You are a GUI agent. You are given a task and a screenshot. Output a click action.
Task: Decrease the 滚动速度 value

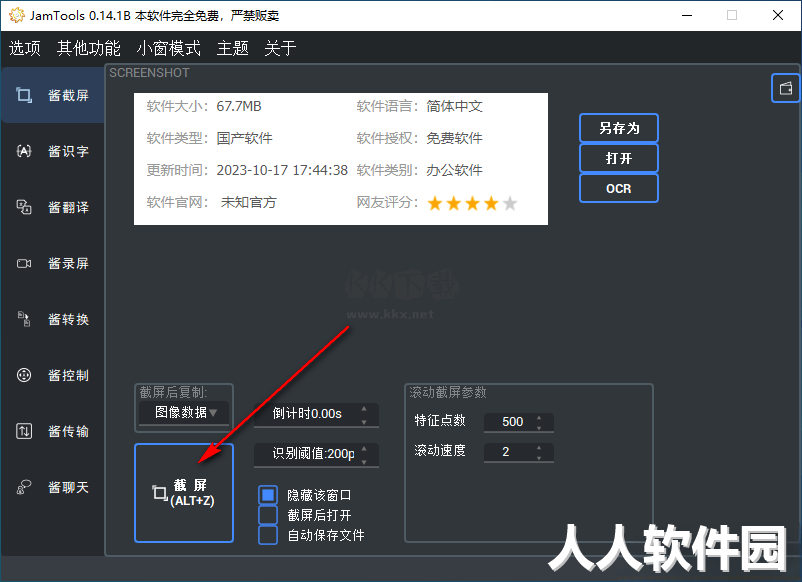[539, 458]
